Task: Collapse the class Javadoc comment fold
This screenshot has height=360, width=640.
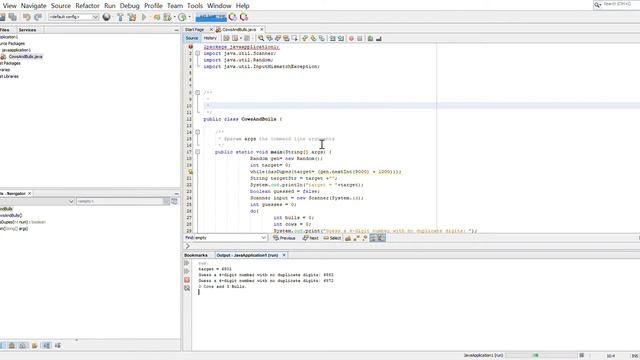Action: (198, 93)
